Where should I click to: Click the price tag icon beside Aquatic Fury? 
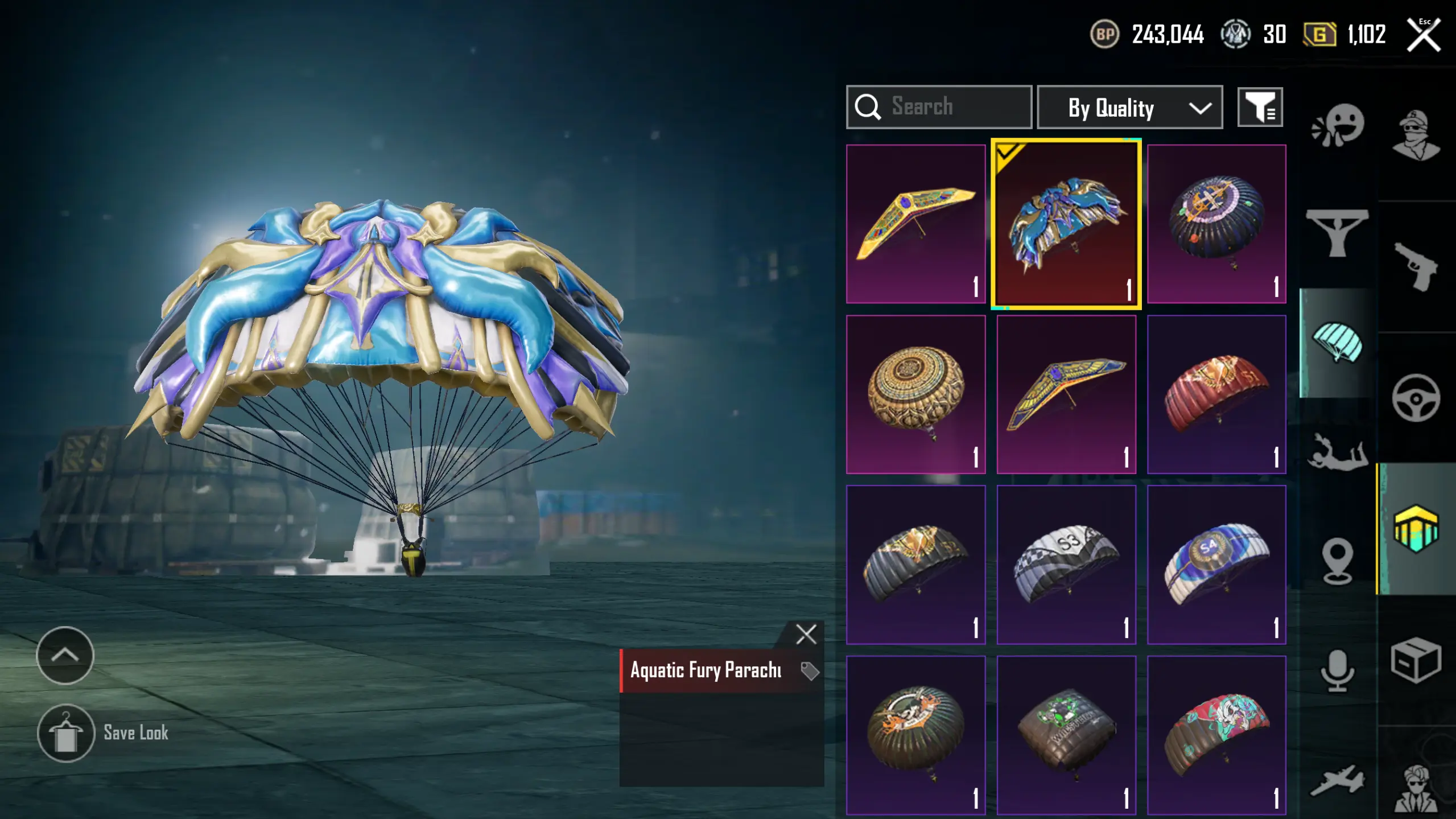click(810, 671)
